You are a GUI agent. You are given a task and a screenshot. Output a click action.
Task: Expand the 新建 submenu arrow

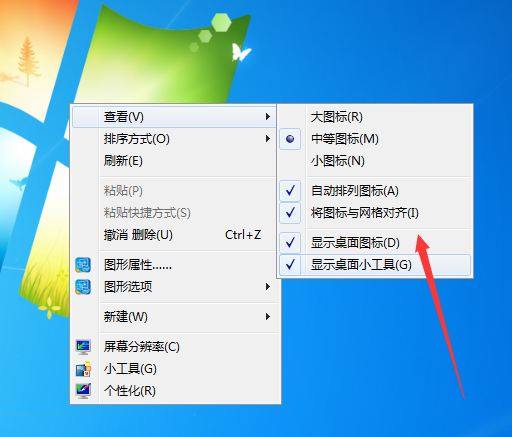(268, 317)
